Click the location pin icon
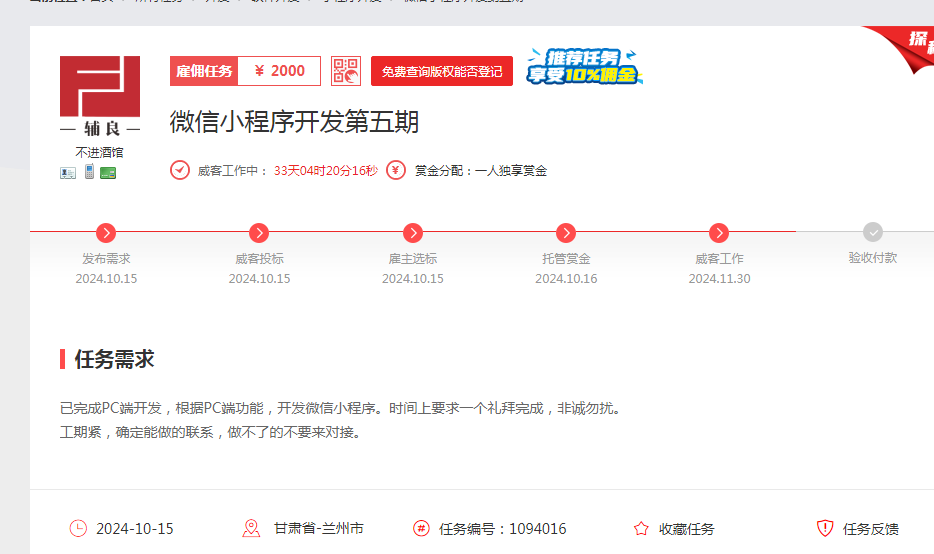 [251, 528]
